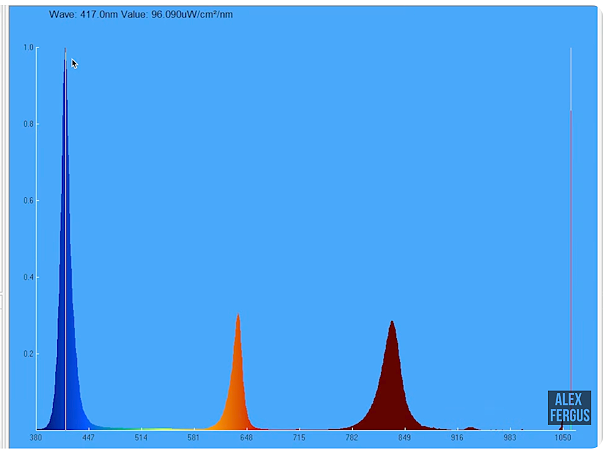The width and height of the screenshot is (603, 450).
Task: Click the 0.2 y-axis tick label
Action: [28, 354]
